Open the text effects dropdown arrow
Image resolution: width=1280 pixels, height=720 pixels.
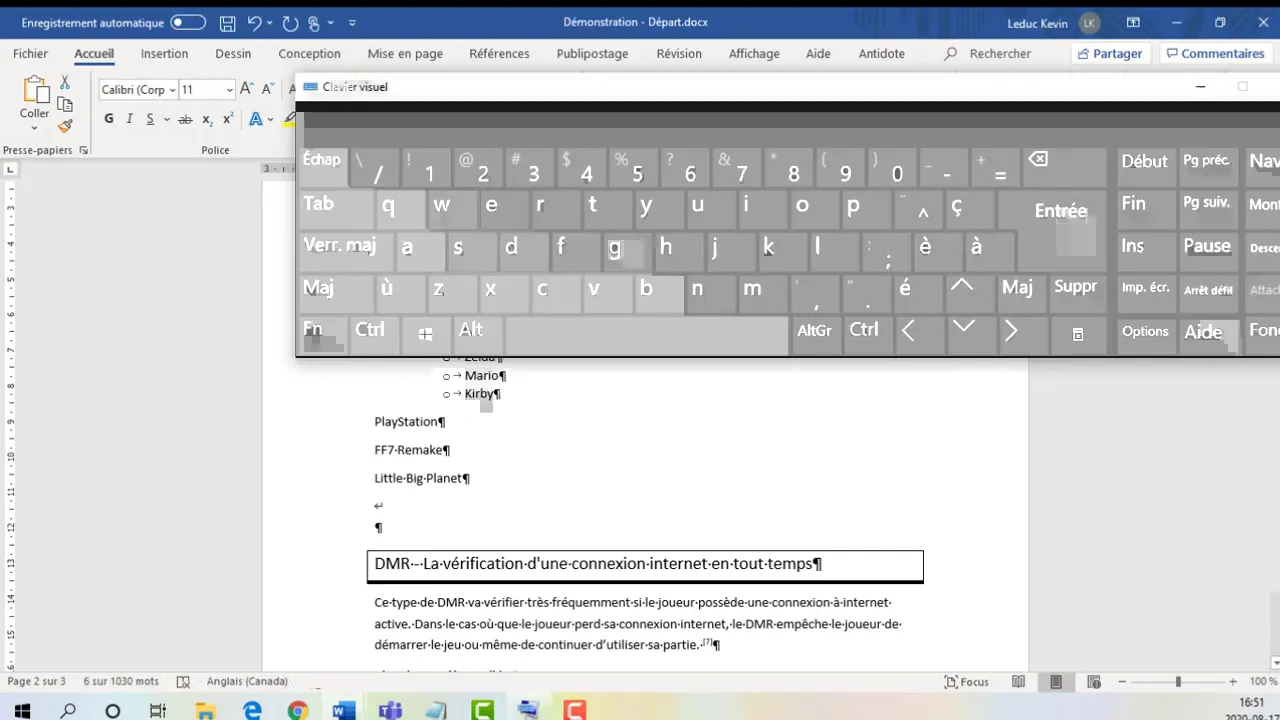point(271,119)
